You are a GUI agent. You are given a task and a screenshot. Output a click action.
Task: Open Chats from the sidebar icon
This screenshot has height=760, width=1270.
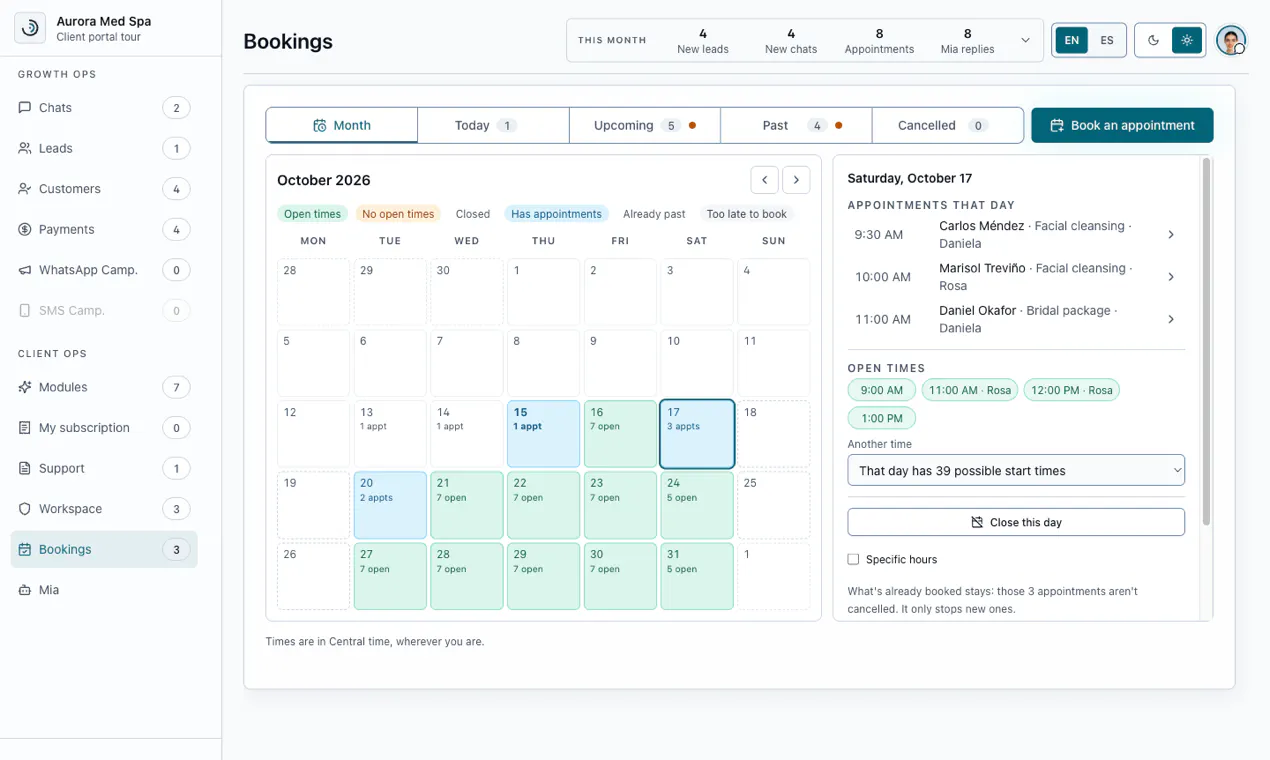[x=25, y=108]
